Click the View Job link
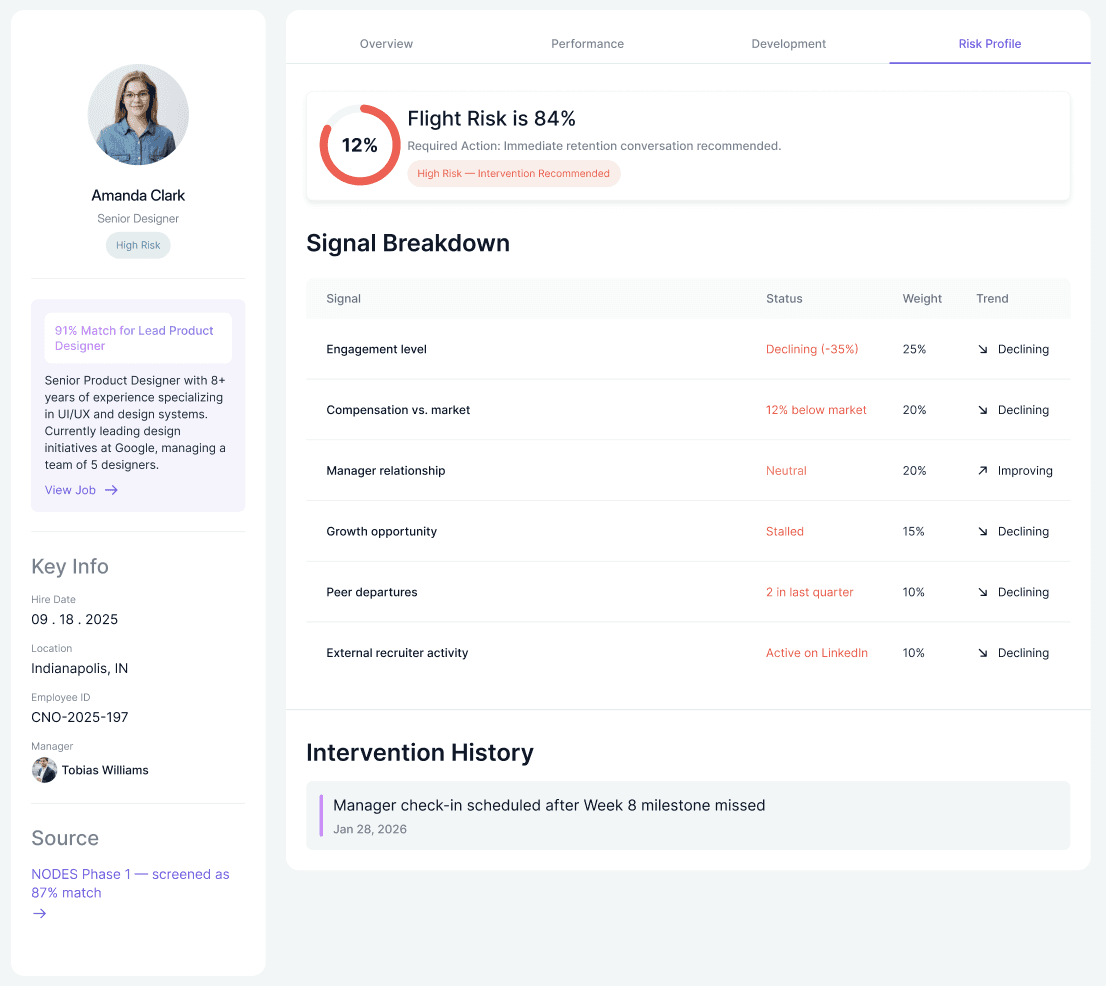This screenshot has height=986, width=1106. [71, 490]
